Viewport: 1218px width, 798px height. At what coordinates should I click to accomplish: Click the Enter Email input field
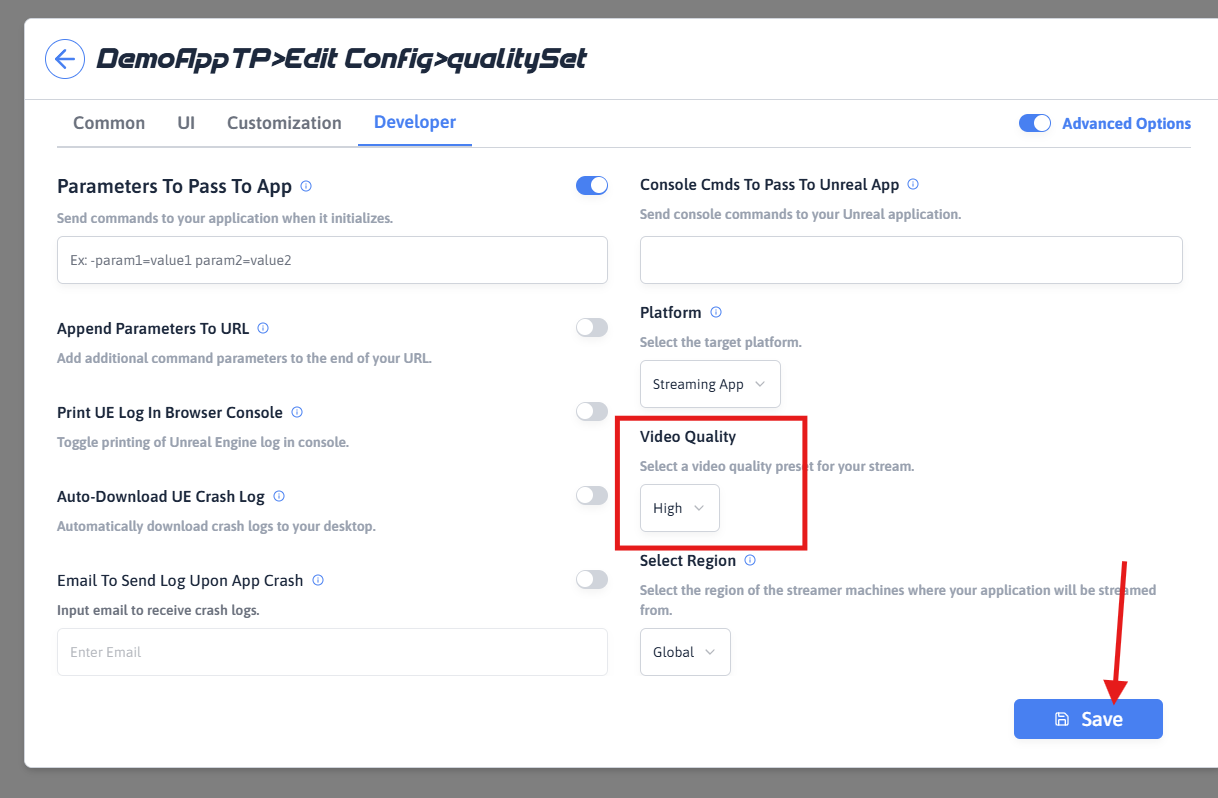[332, 652]
